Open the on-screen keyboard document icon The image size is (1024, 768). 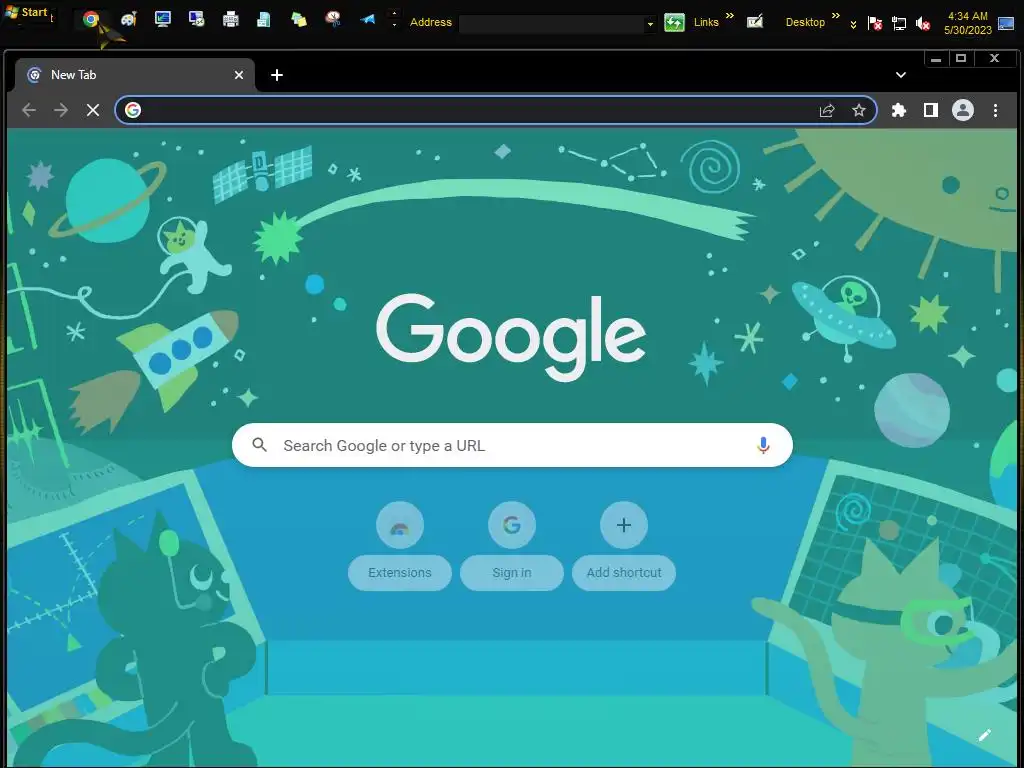264,20
